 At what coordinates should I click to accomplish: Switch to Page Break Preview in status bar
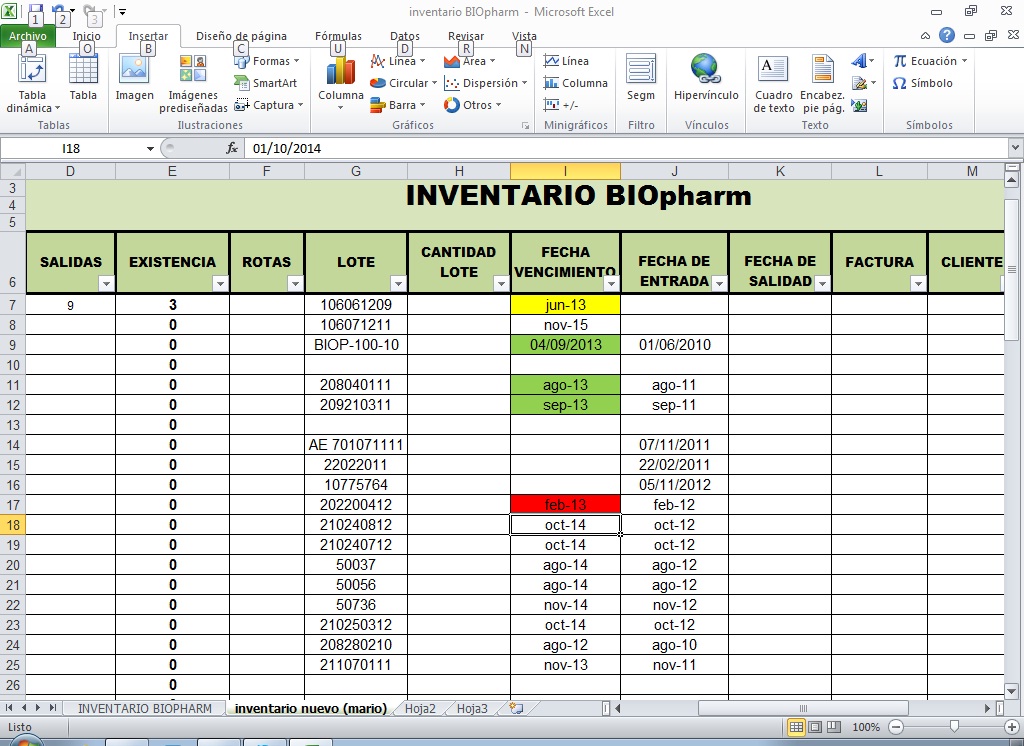coord(834,726)
